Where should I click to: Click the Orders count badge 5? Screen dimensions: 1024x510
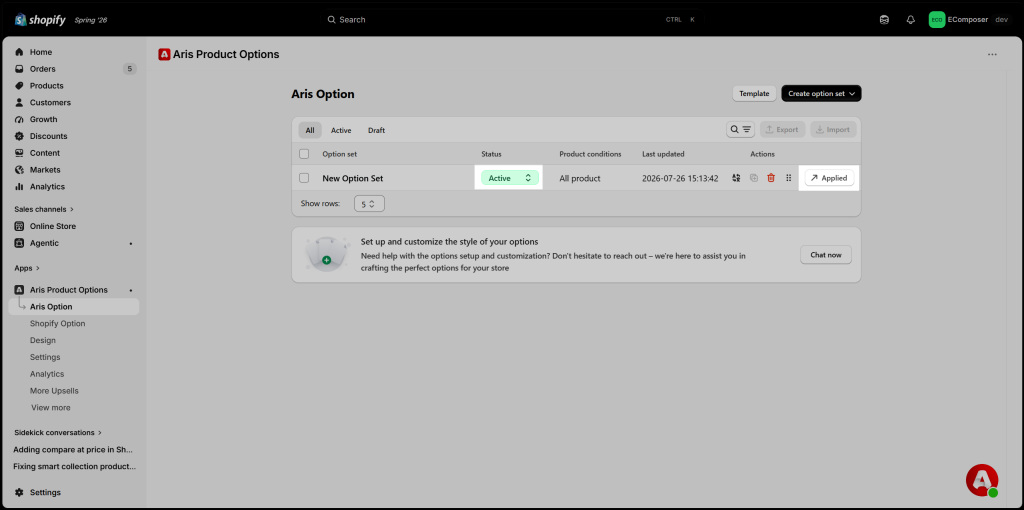129,69
